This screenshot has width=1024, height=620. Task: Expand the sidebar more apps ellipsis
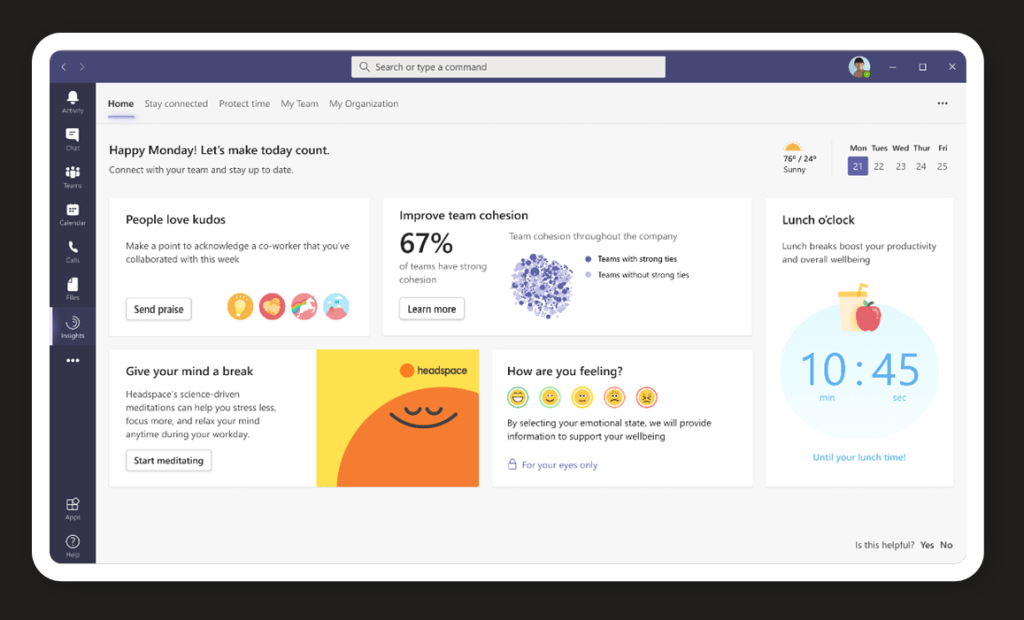coord(72,361)
